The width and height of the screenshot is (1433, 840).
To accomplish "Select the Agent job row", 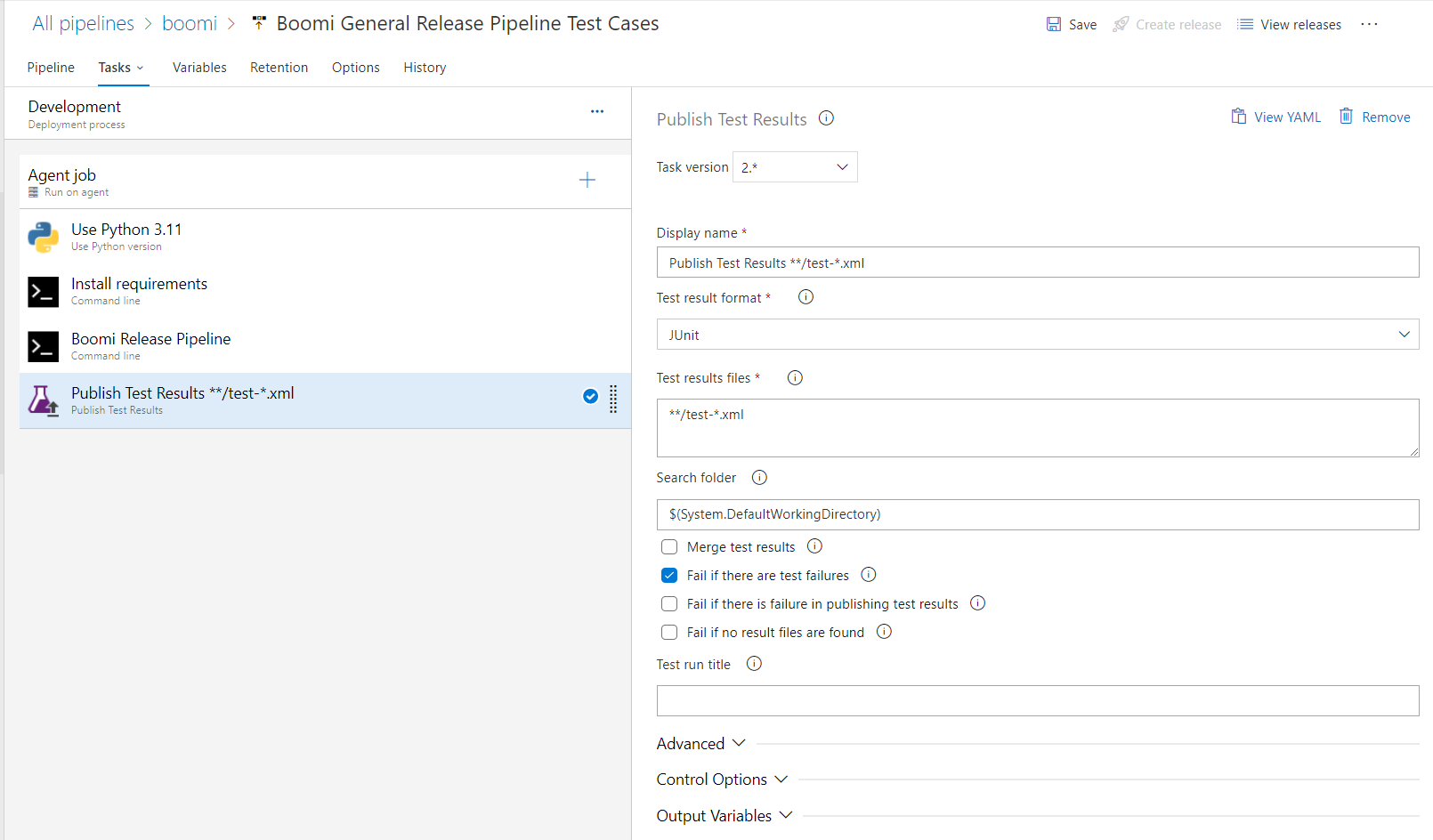I will (325, 182).
